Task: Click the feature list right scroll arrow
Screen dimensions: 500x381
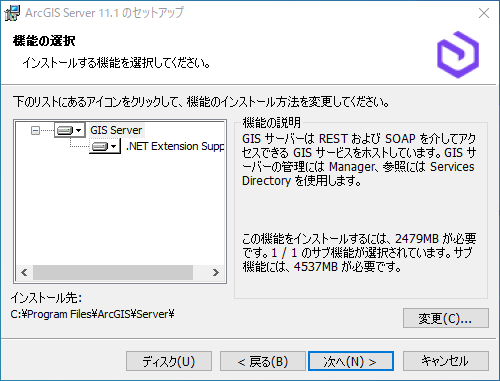Action: (x=216, y=273)
